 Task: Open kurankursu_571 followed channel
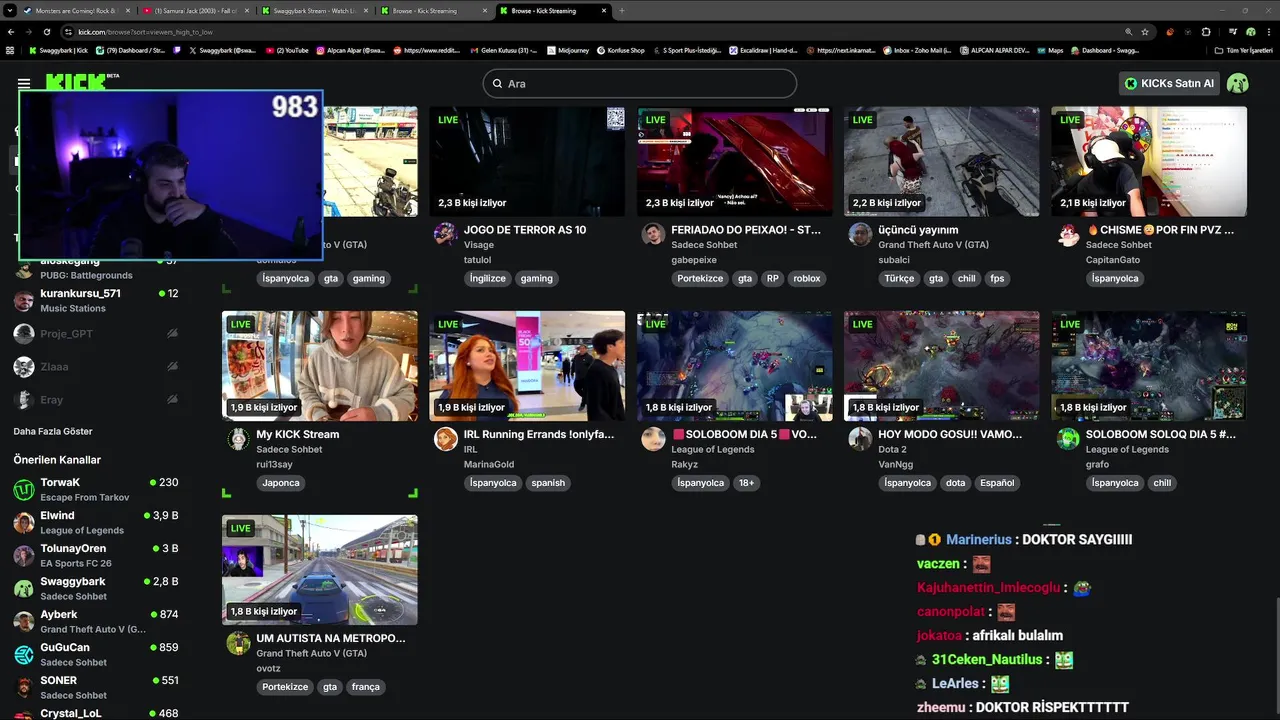click(x=96, y=300)
